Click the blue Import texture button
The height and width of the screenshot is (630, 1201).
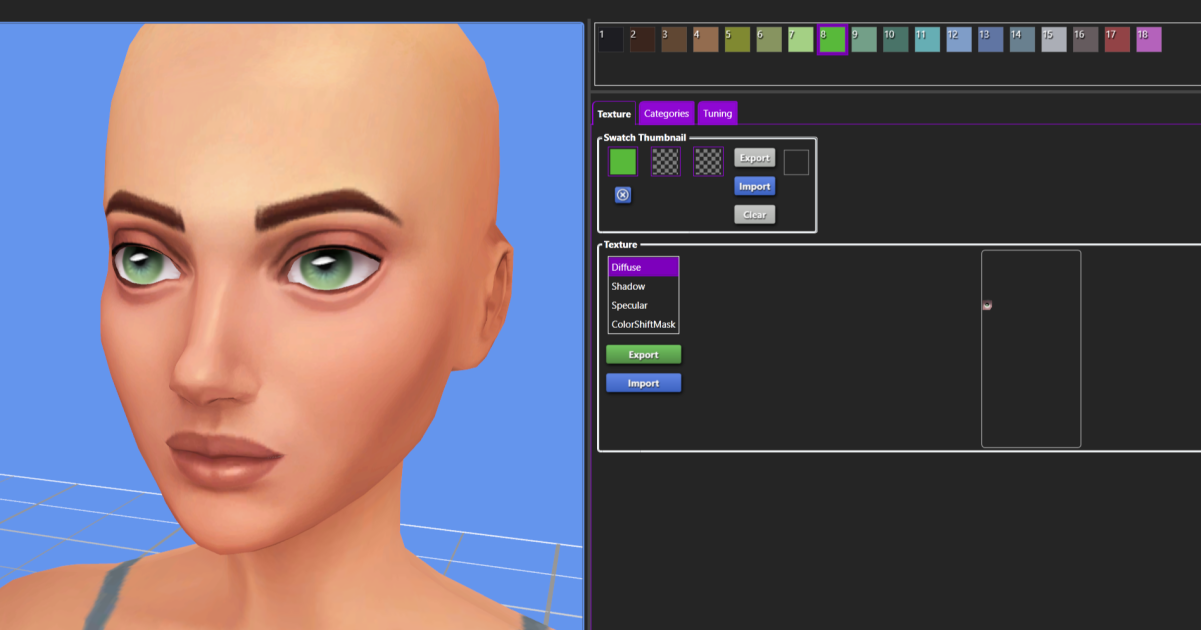[x=643, y=383]
